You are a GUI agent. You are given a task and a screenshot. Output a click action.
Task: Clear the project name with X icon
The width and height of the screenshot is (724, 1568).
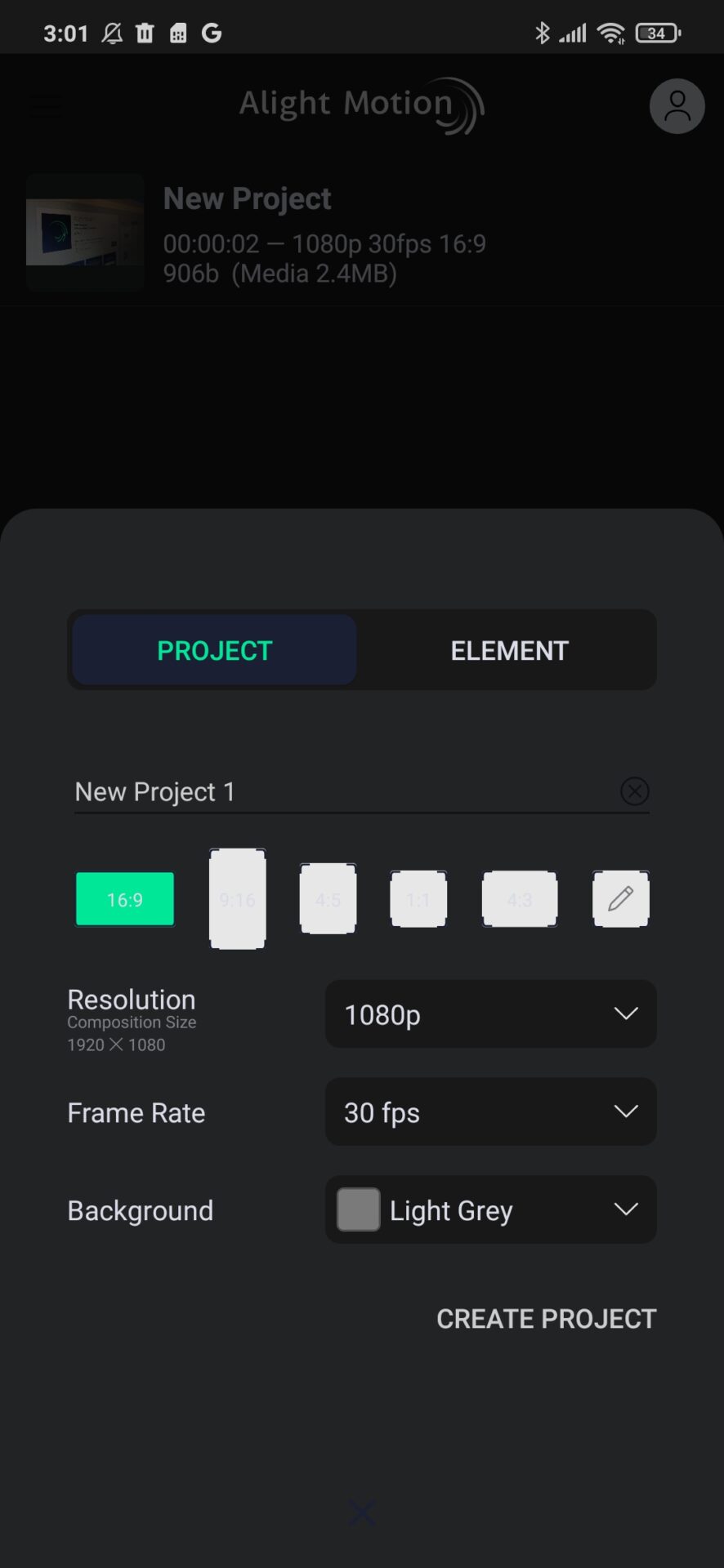coord(634,791)
